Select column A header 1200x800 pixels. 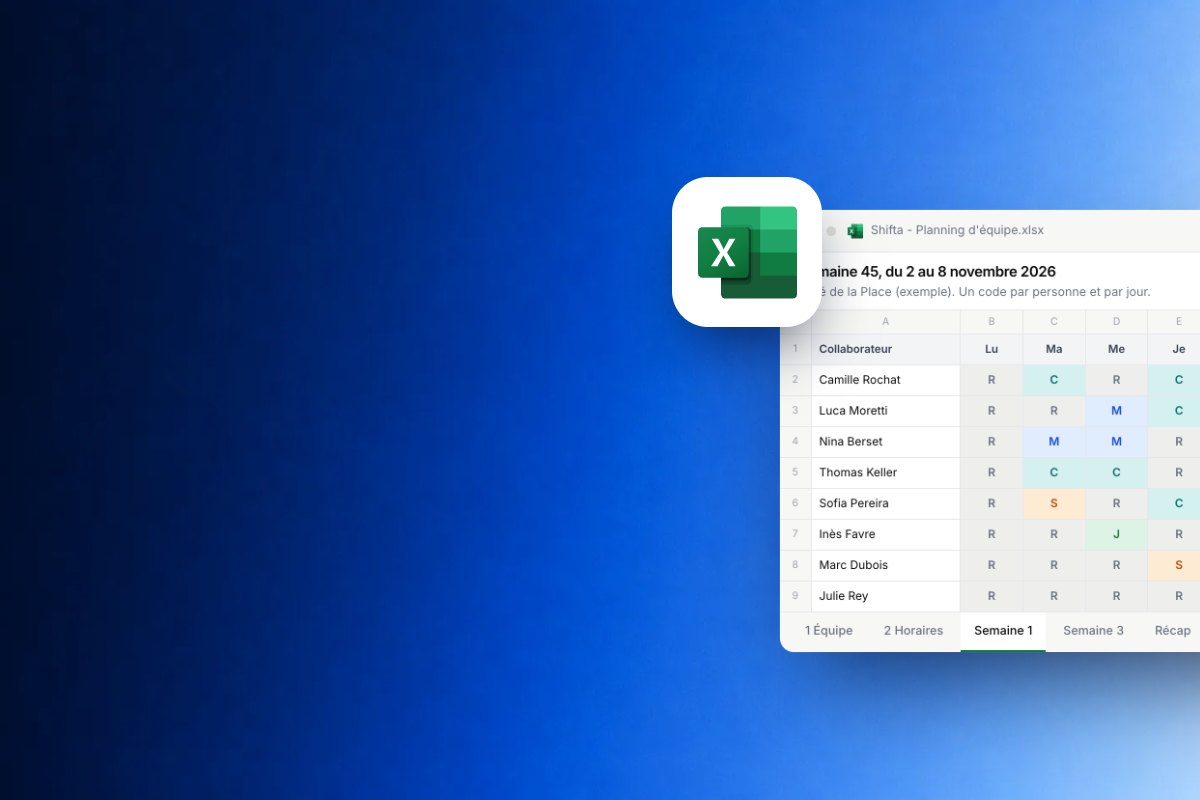coord(886,322)
